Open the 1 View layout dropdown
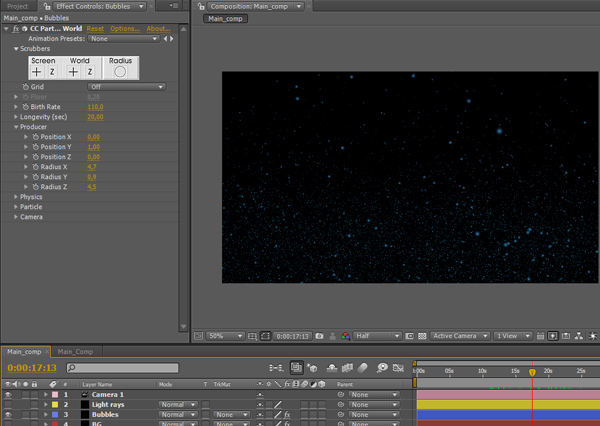This screenshot has width=600, height=426. [513, 336]
